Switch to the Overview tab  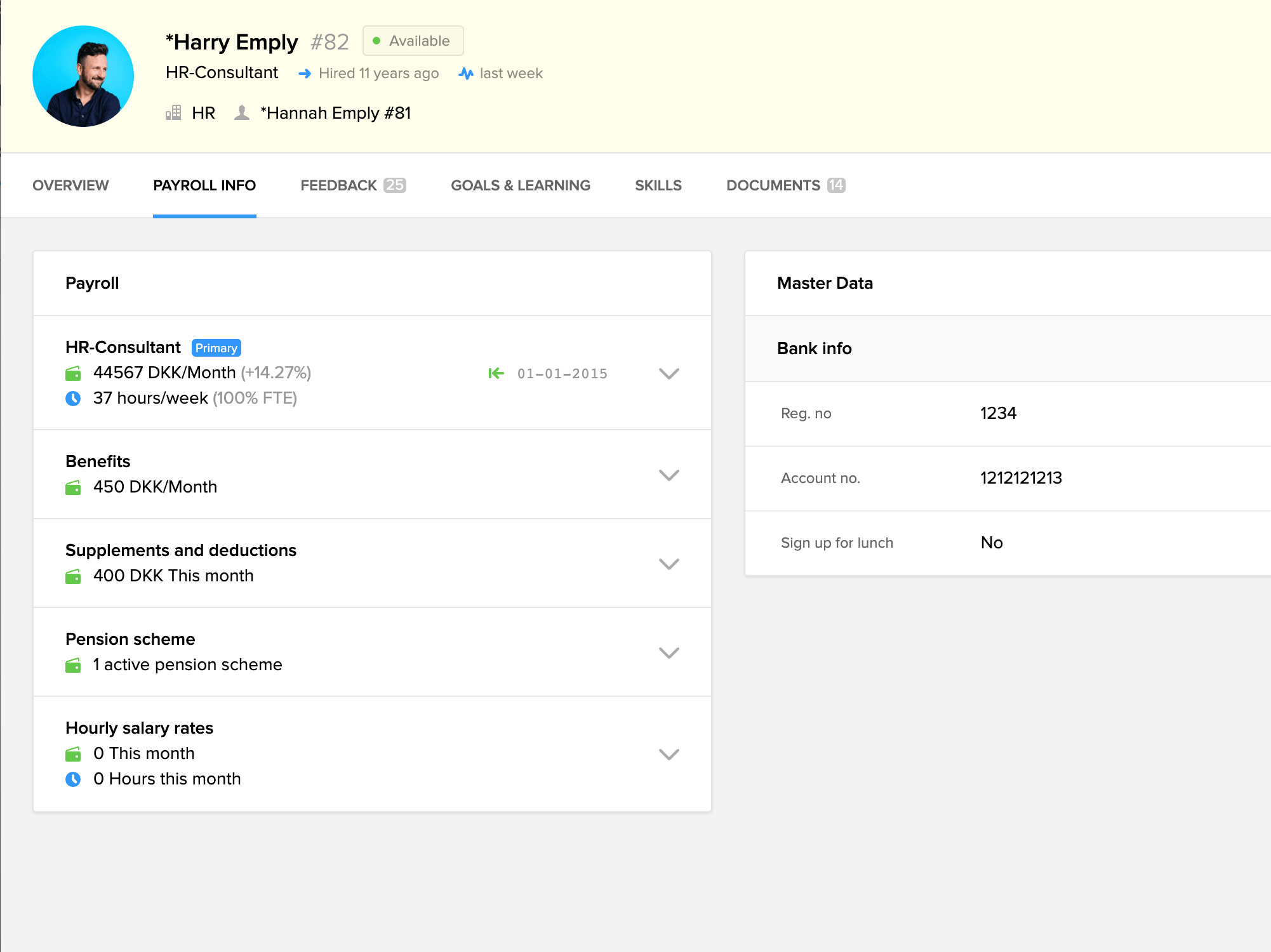point(70,185)
